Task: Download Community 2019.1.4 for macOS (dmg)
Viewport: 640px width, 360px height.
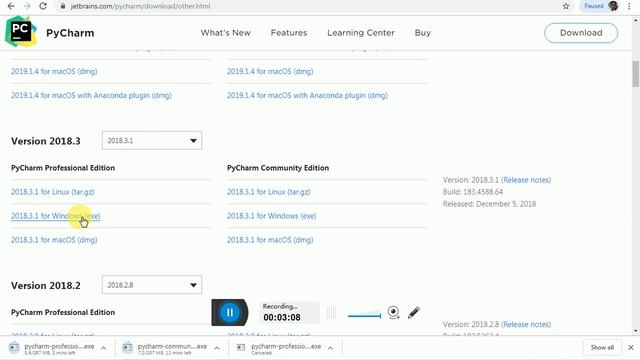Action: pos(270,71)
